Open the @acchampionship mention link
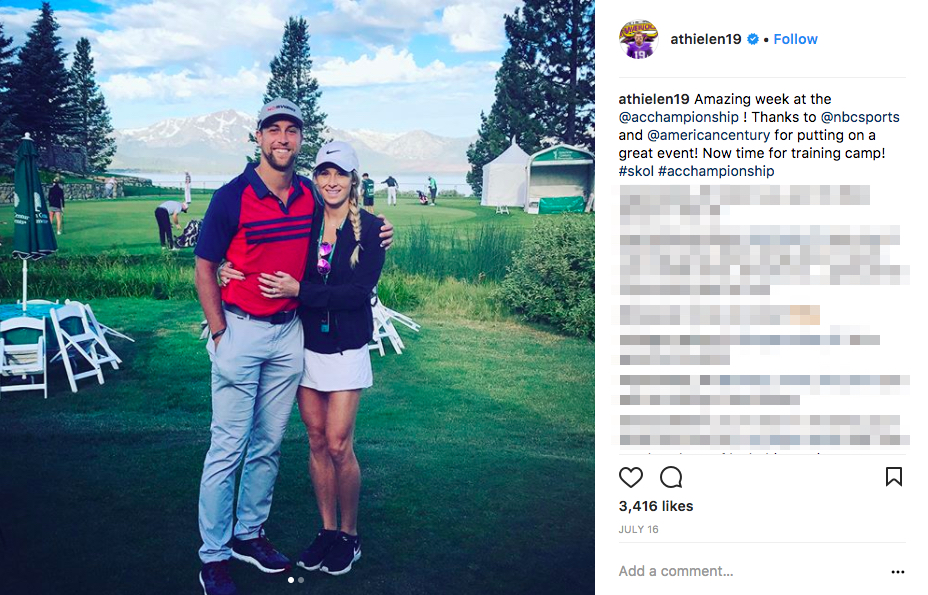Screen dimensions: 928x595 click(679, 117)
